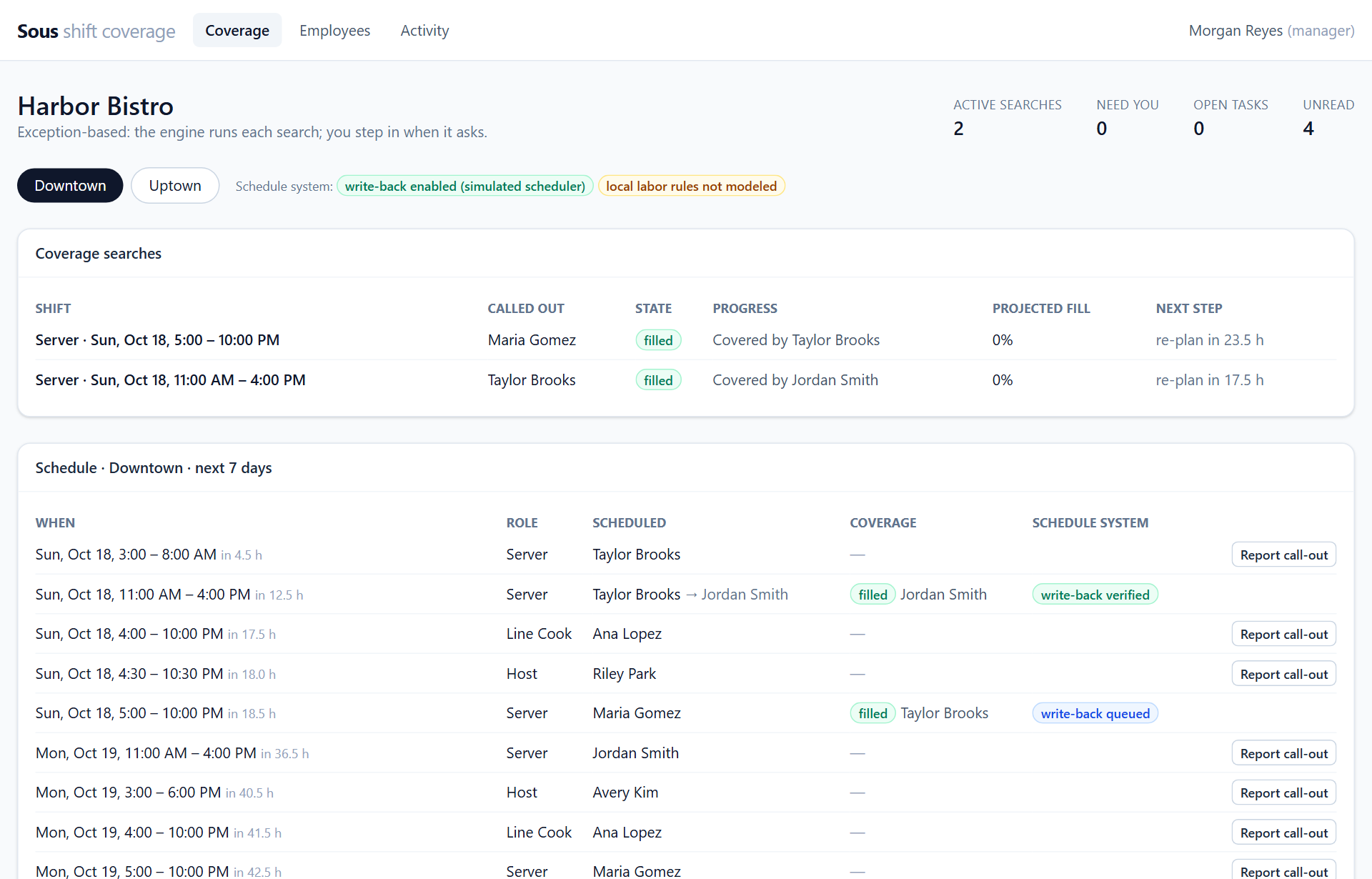The image size is (1372, 879).
Task: Click filled coverage badge beside Taylor Brooks
Action: click(873, 713)
